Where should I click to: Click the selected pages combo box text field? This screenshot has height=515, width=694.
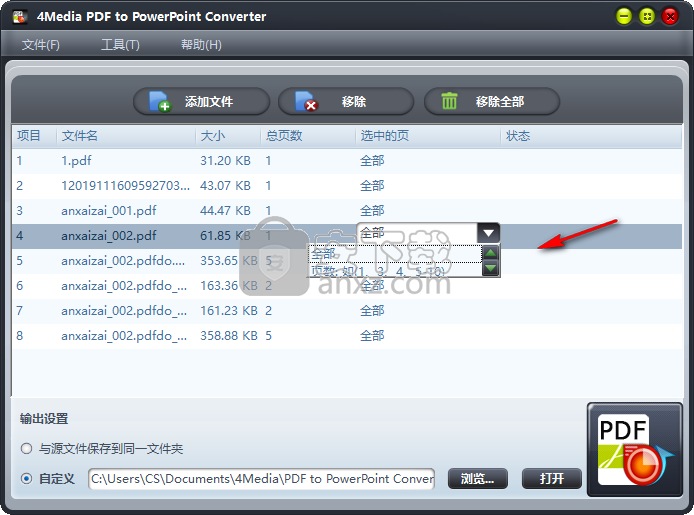417,233
